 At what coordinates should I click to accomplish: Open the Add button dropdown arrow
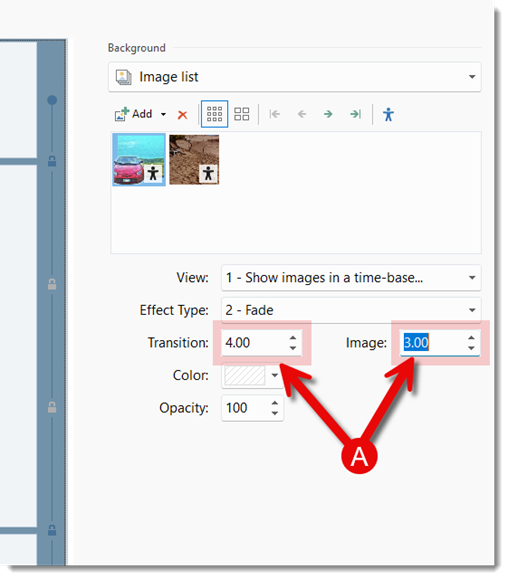[x=163, y=114]
